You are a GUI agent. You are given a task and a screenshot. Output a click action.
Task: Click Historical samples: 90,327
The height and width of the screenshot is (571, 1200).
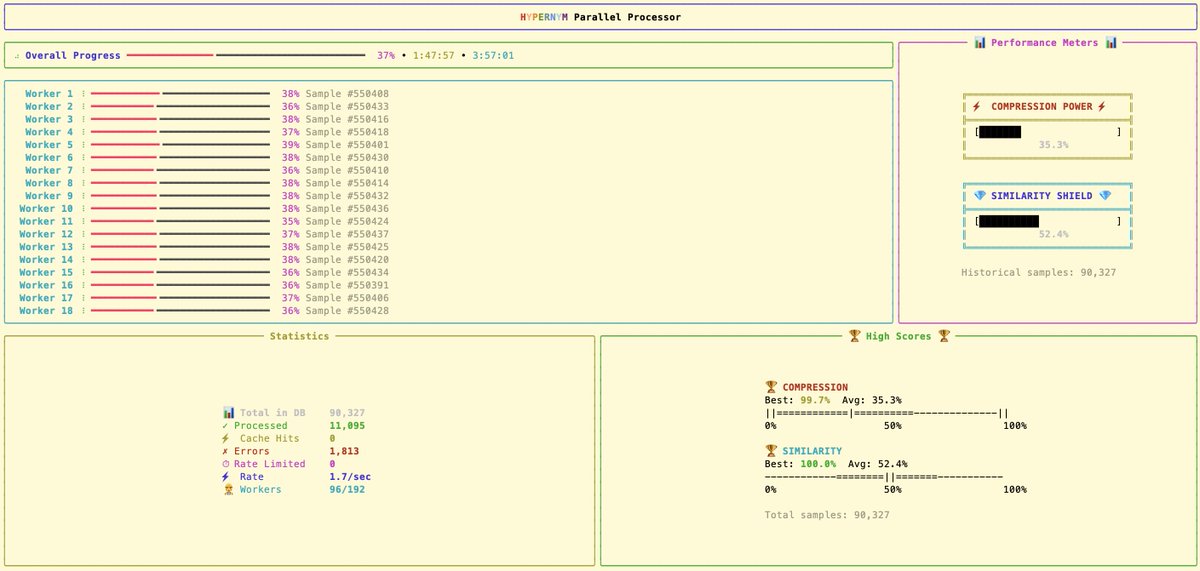[1039, 273]
